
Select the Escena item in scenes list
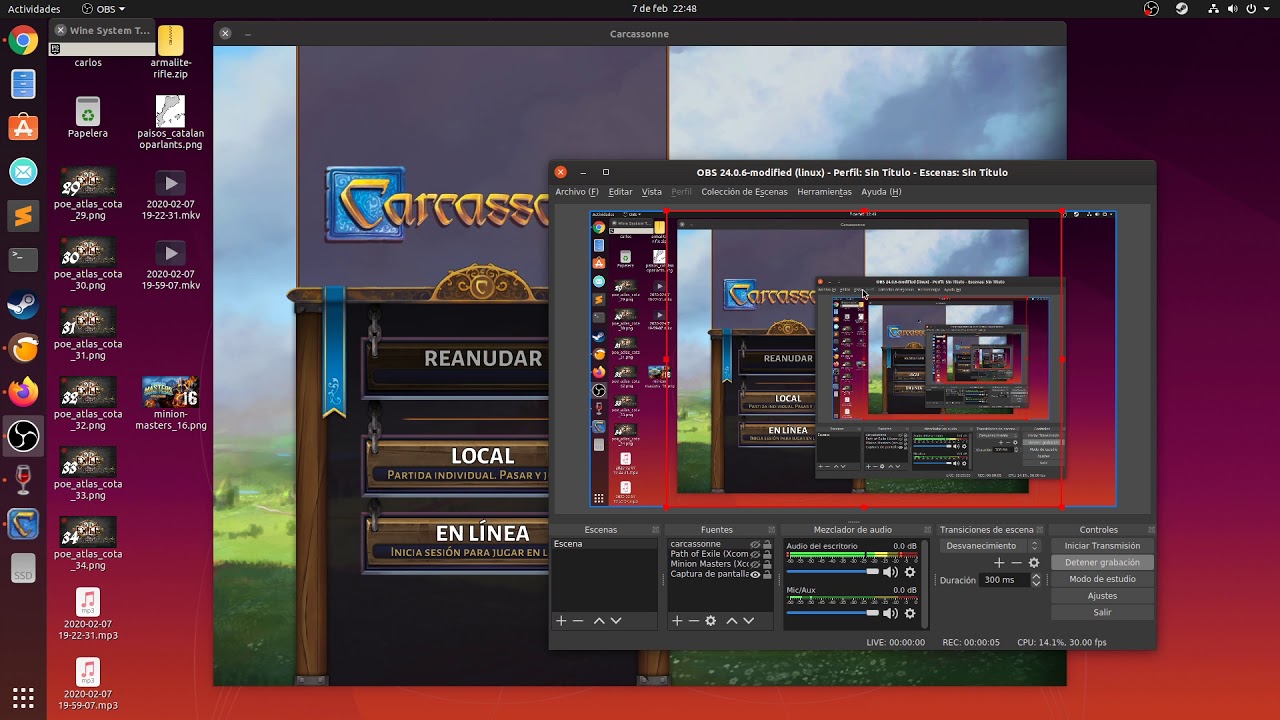tap(605, 544)
